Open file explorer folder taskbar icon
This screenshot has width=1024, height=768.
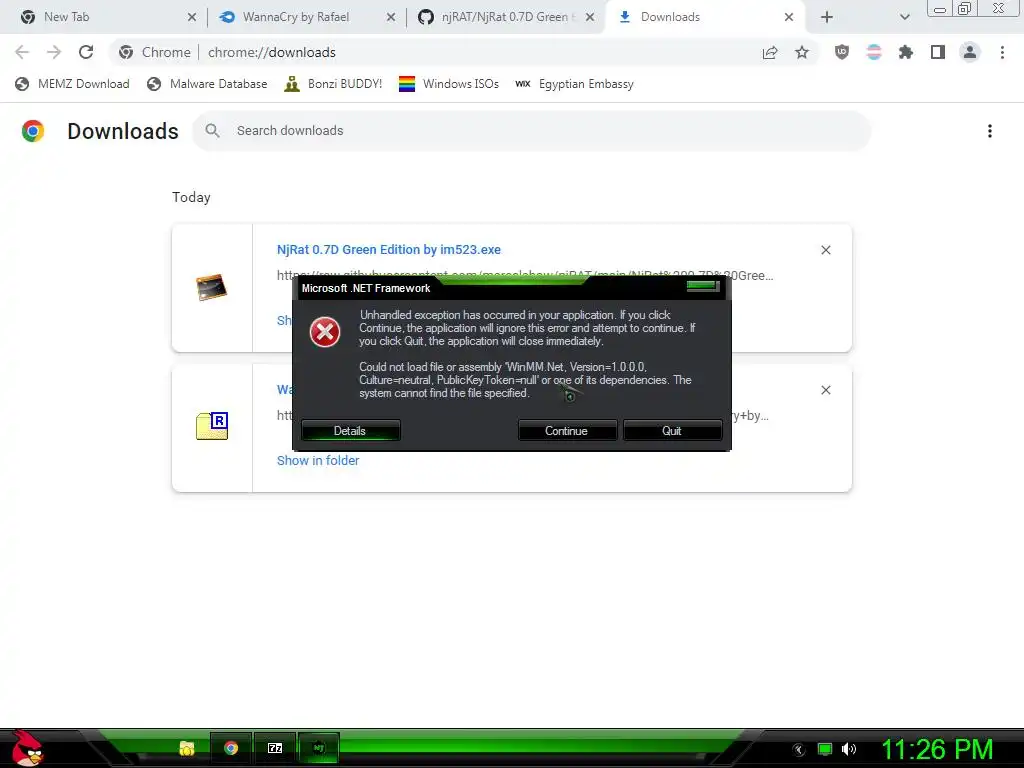[x=187, y=748]
